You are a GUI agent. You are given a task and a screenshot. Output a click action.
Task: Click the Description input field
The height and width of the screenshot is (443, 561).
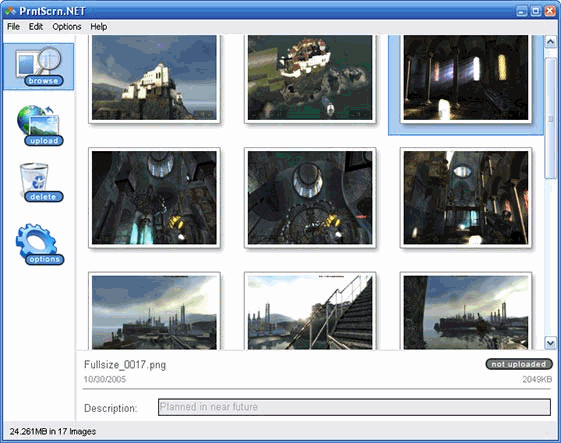pos(354,407)
